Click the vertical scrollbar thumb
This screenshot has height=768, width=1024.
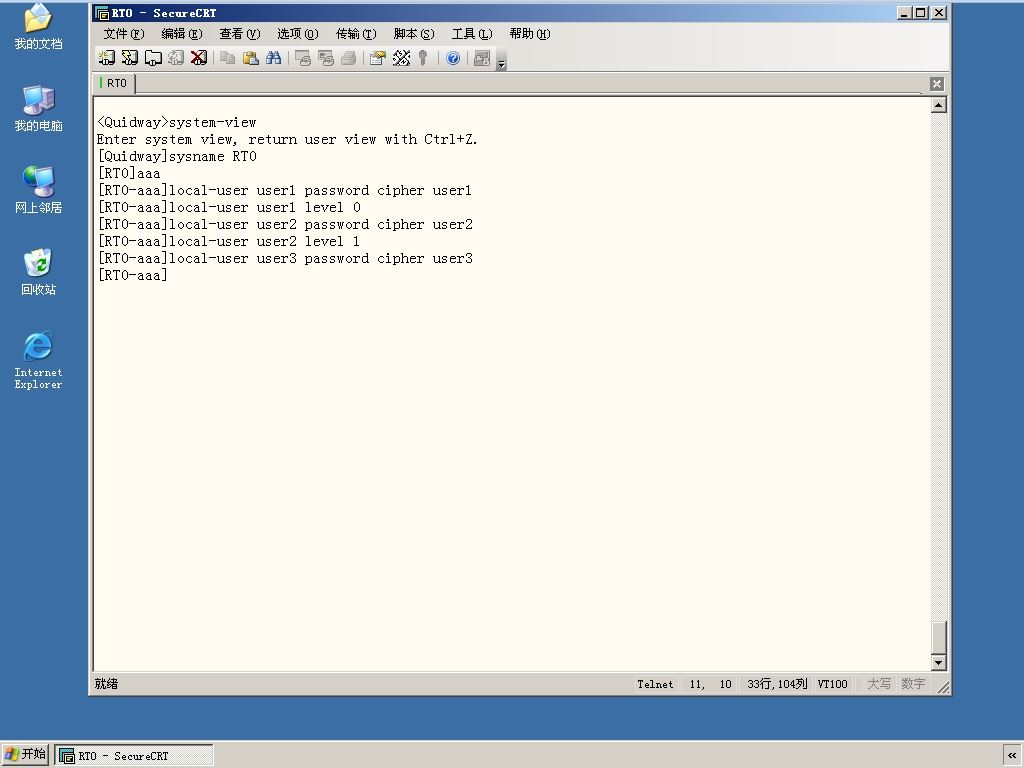point(938,637)
